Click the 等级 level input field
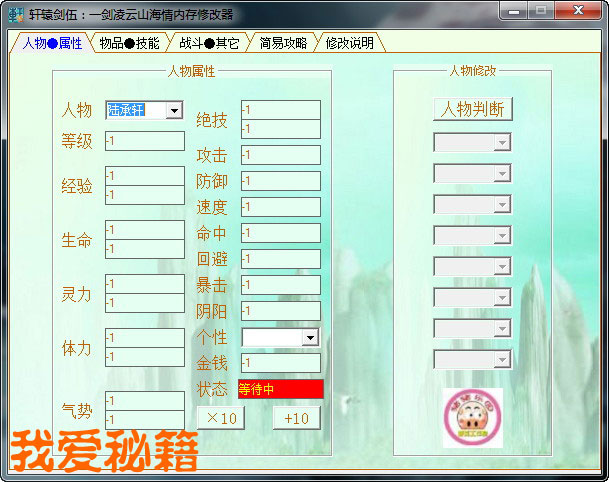This screenshot has width=609, height=482. [x=144, y=141]
